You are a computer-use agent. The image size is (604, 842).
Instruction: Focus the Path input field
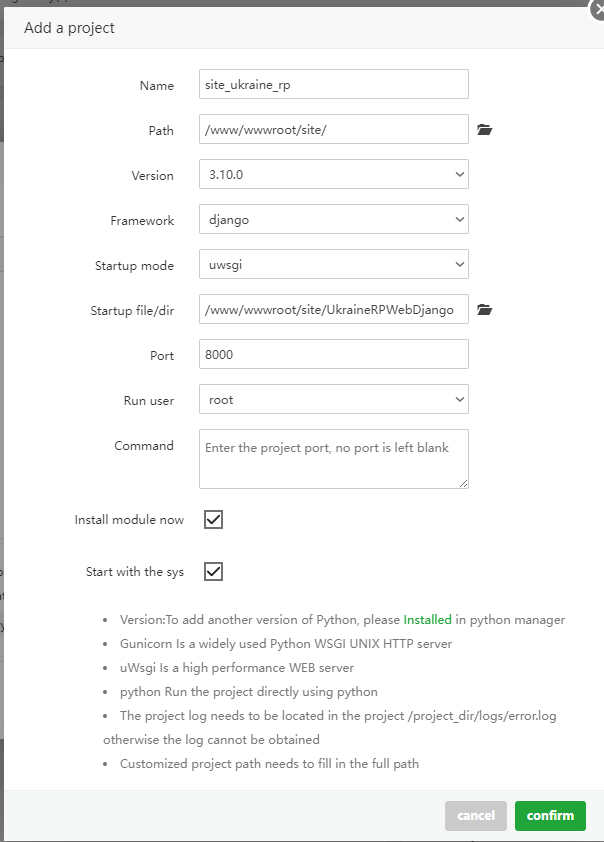(x=333, y=130)
